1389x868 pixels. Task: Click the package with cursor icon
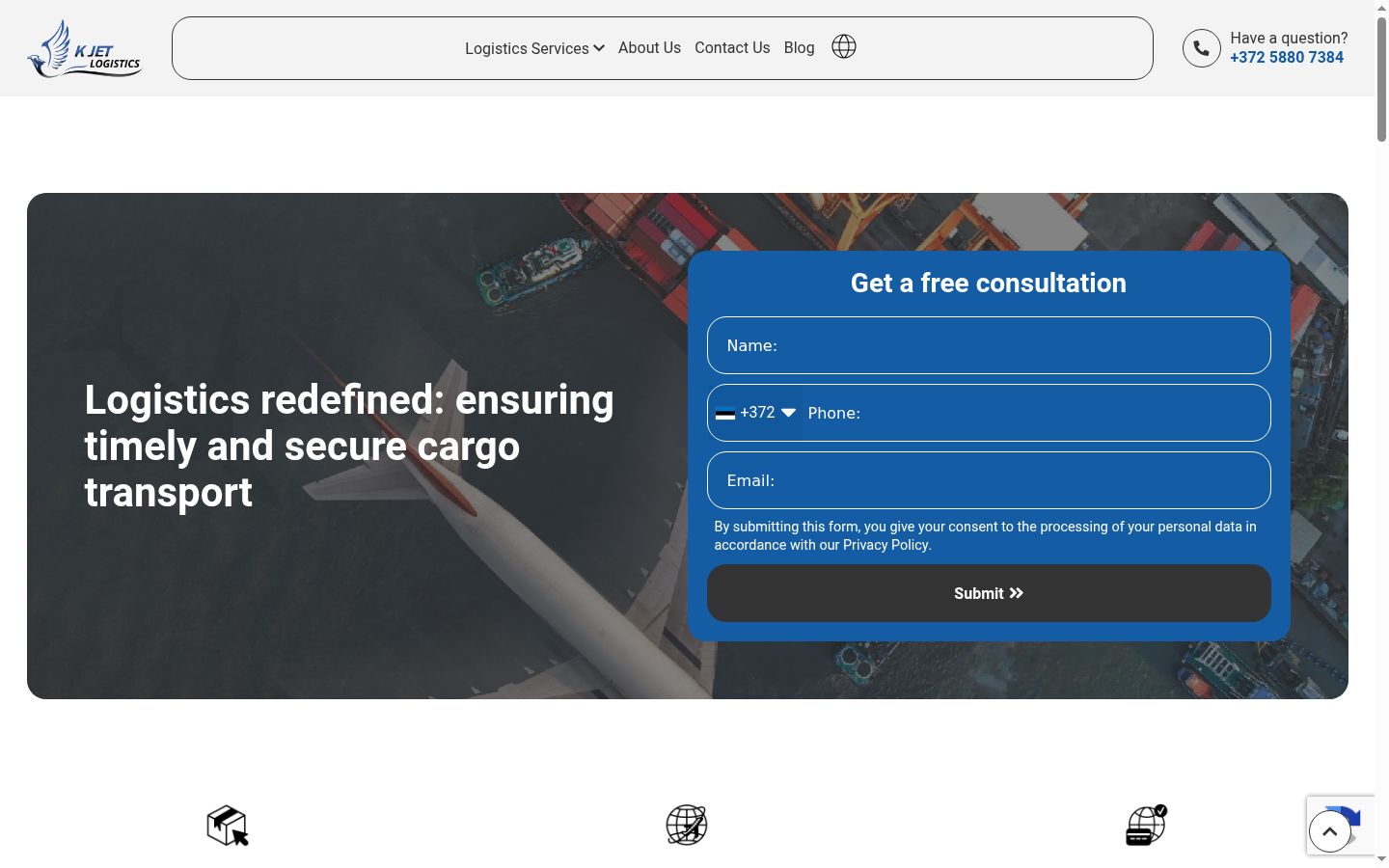coord(228,826)
